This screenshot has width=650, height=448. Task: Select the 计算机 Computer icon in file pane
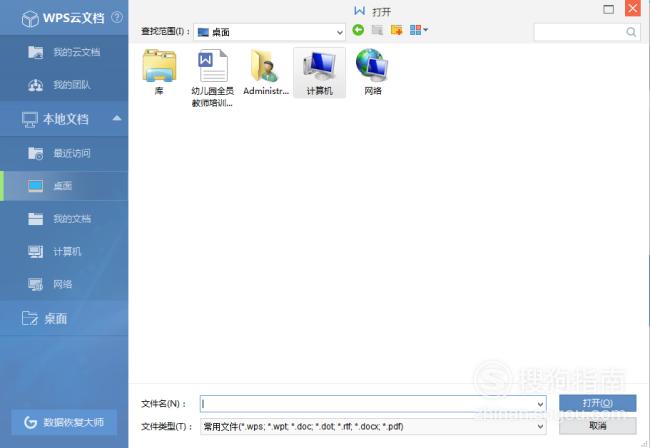point(319,73)
